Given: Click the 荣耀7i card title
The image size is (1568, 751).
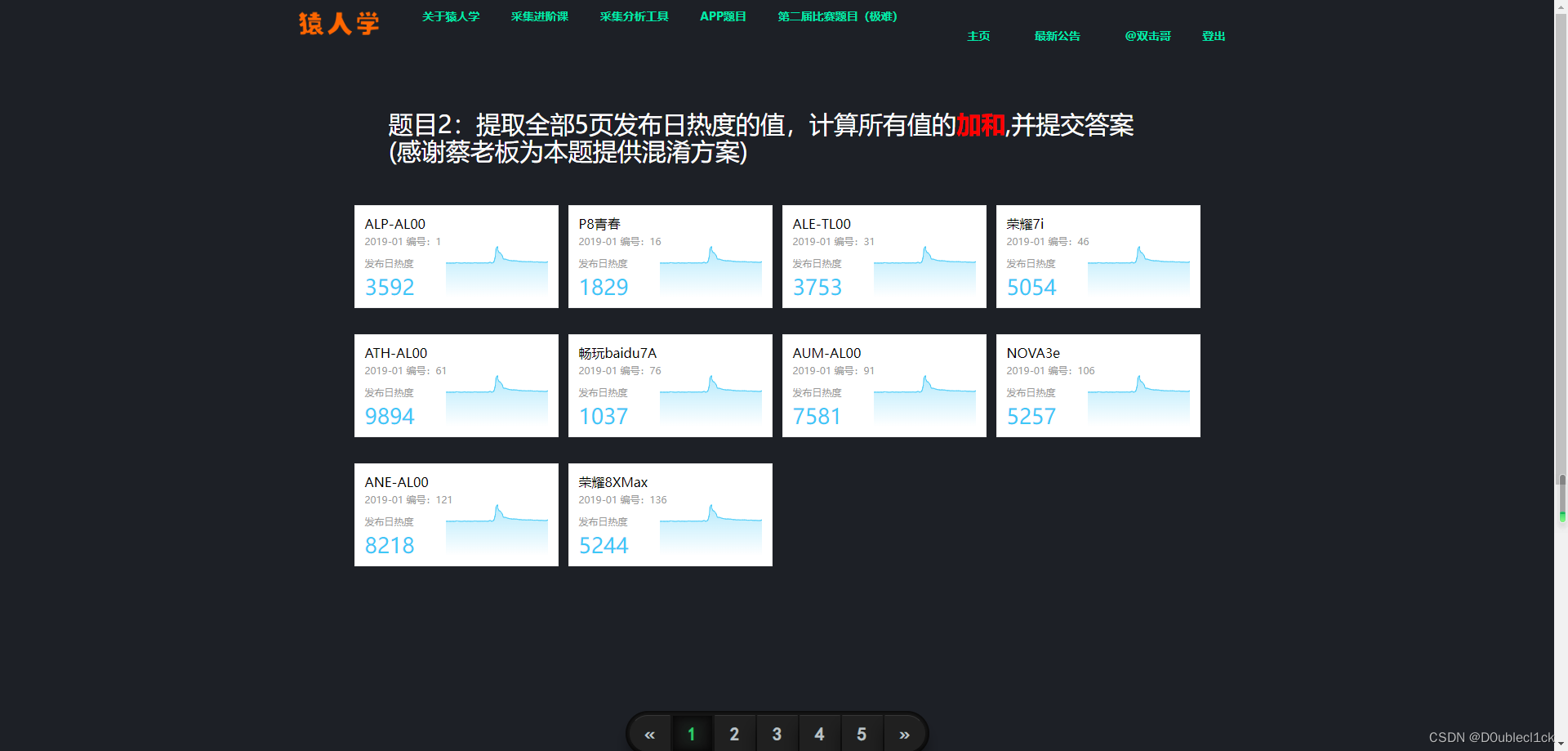Looking at the screenshot, I should [x=1025, y=224].
